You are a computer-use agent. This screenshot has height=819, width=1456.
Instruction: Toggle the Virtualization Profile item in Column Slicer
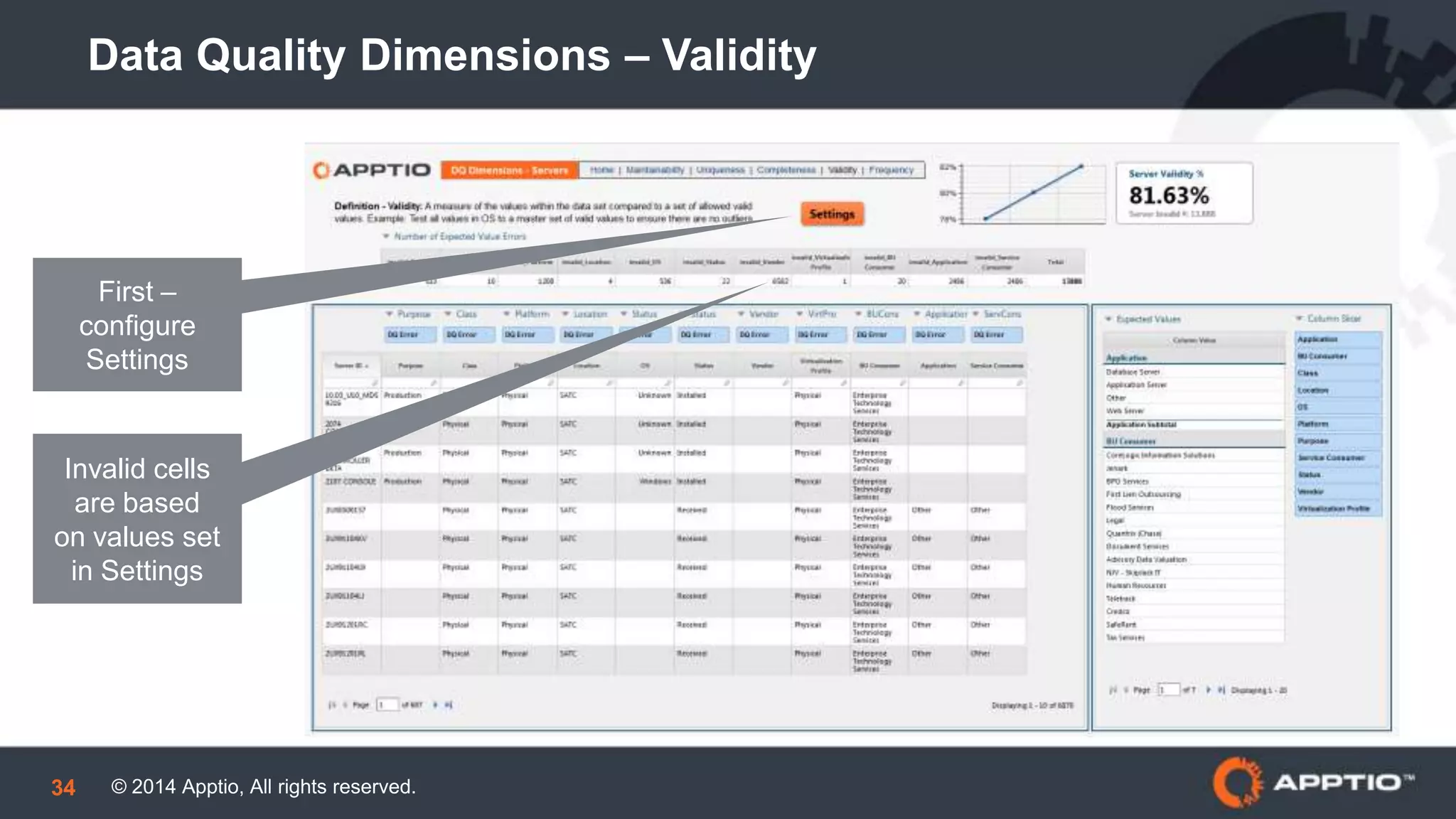click(1339, 508)
